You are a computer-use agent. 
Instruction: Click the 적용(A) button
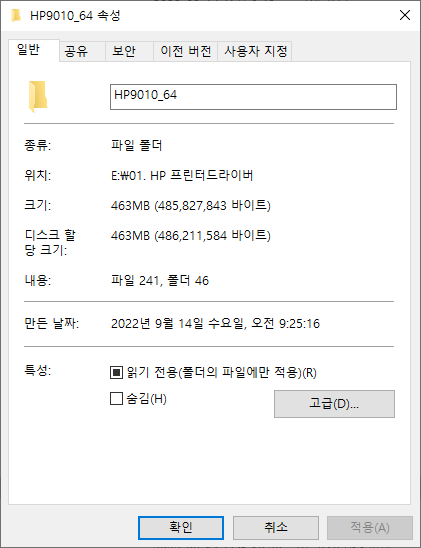370,527
